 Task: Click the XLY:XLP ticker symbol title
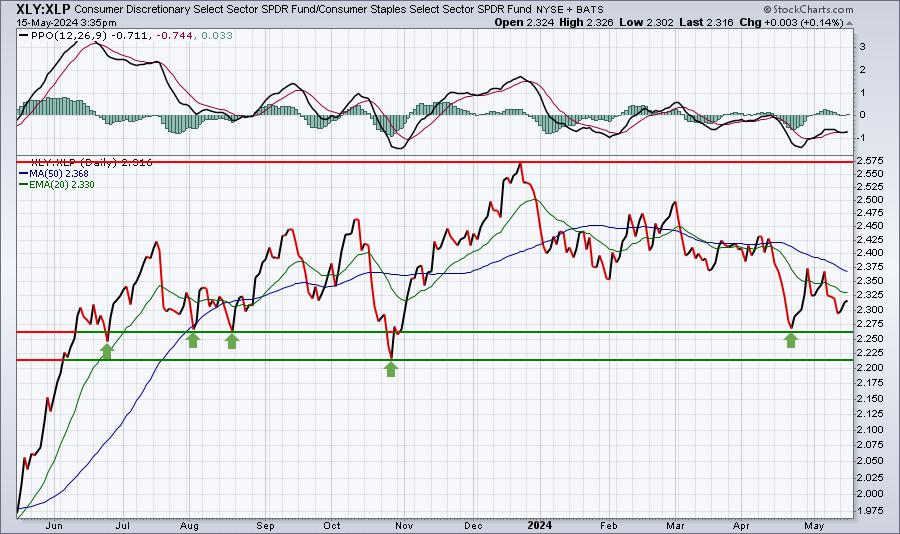(x=36, y=9)
